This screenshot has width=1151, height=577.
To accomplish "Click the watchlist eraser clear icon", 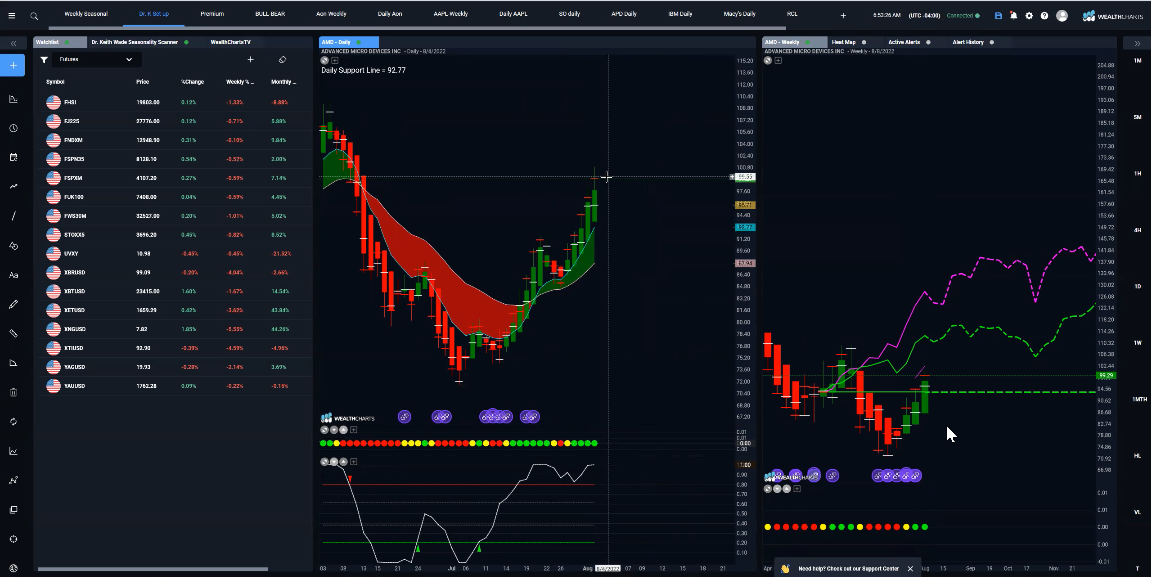I will coord(283,59).
